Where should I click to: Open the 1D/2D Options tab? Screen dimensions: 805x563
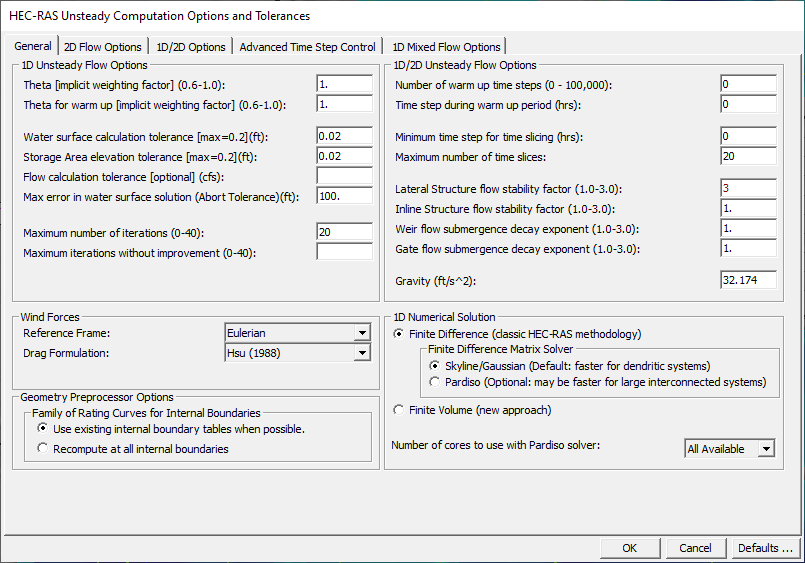click(x=190, y=47)
